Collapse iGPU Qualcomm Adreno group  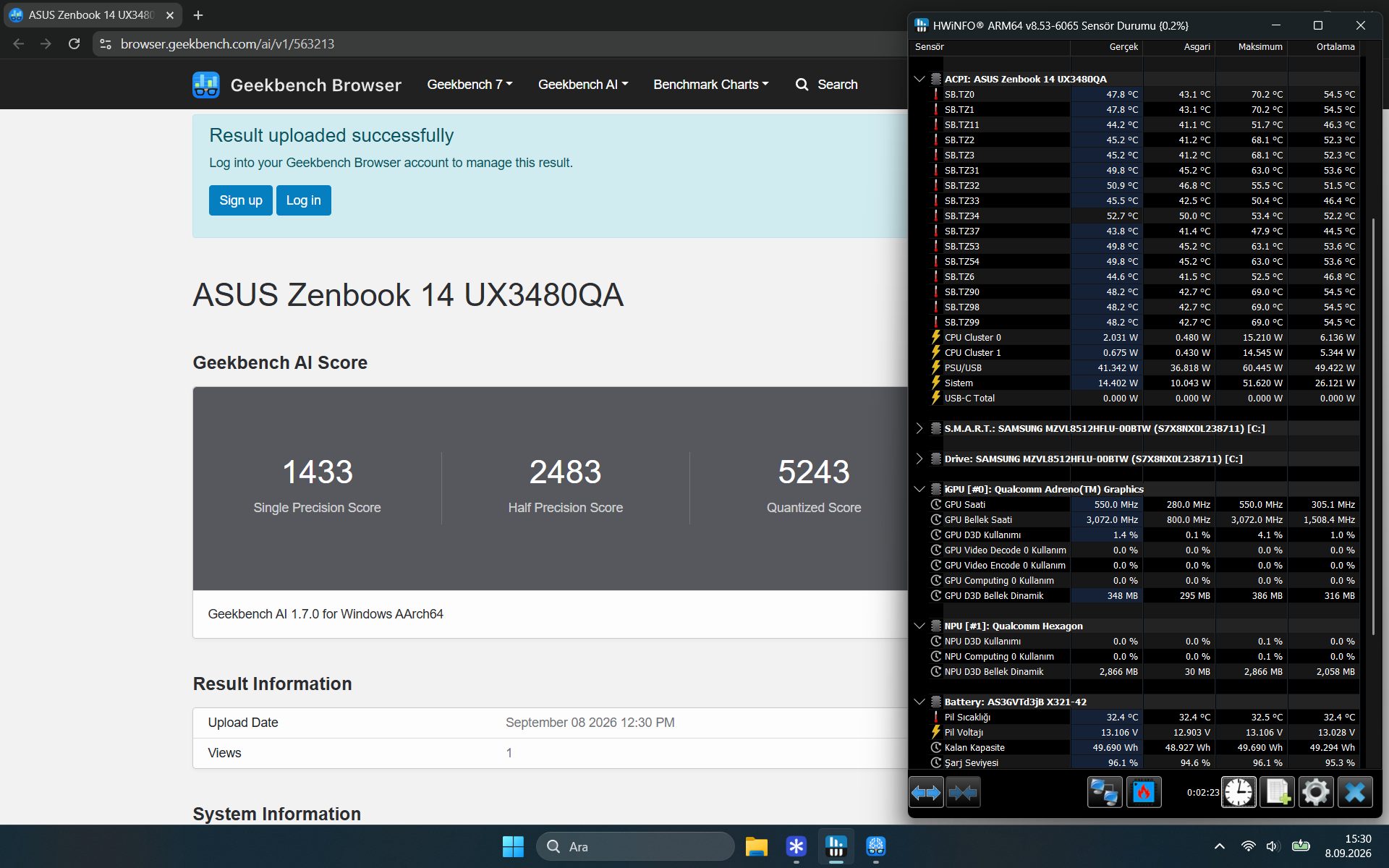(x=919, y=489)
